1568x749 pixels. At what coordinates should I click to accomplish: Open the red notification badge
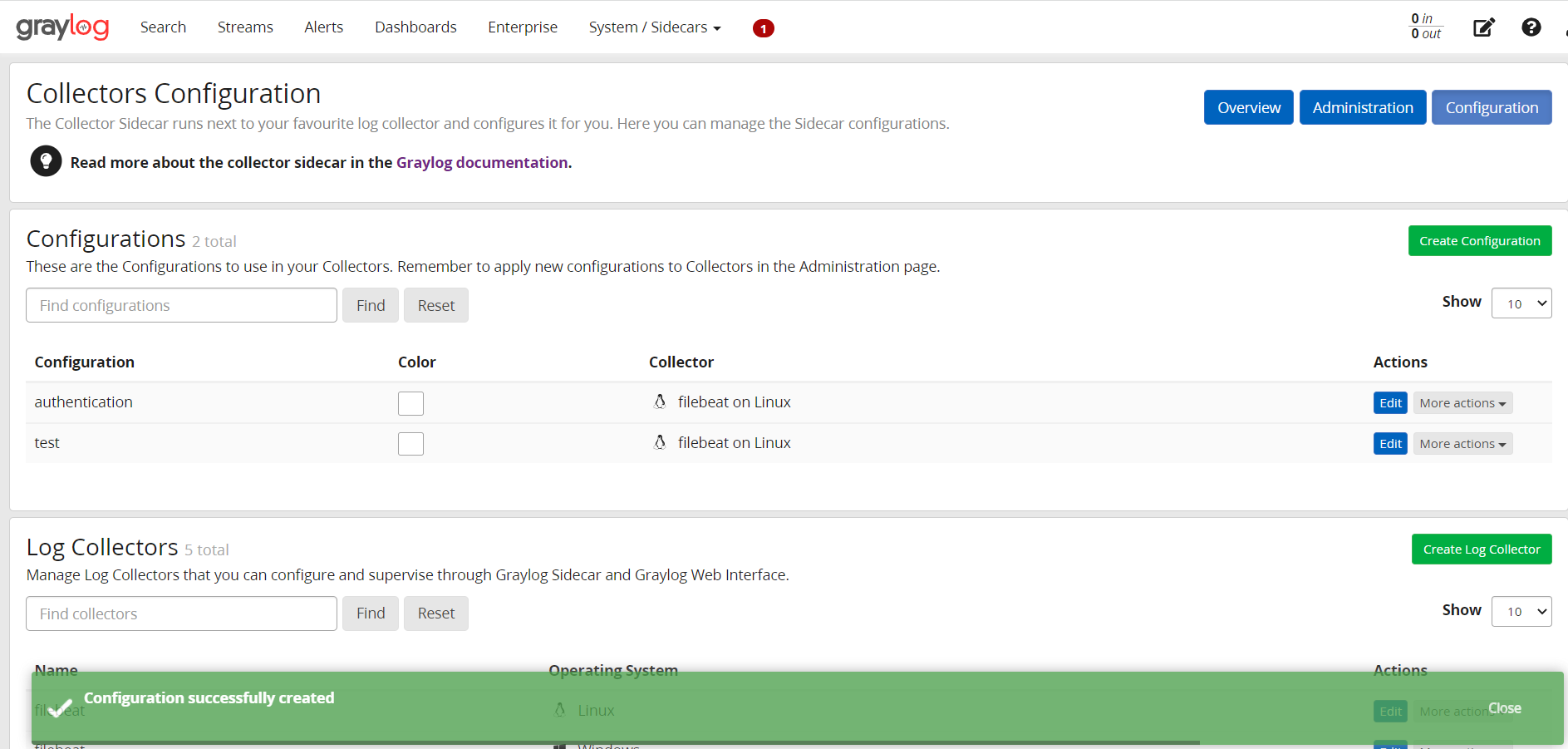[763, 28]
